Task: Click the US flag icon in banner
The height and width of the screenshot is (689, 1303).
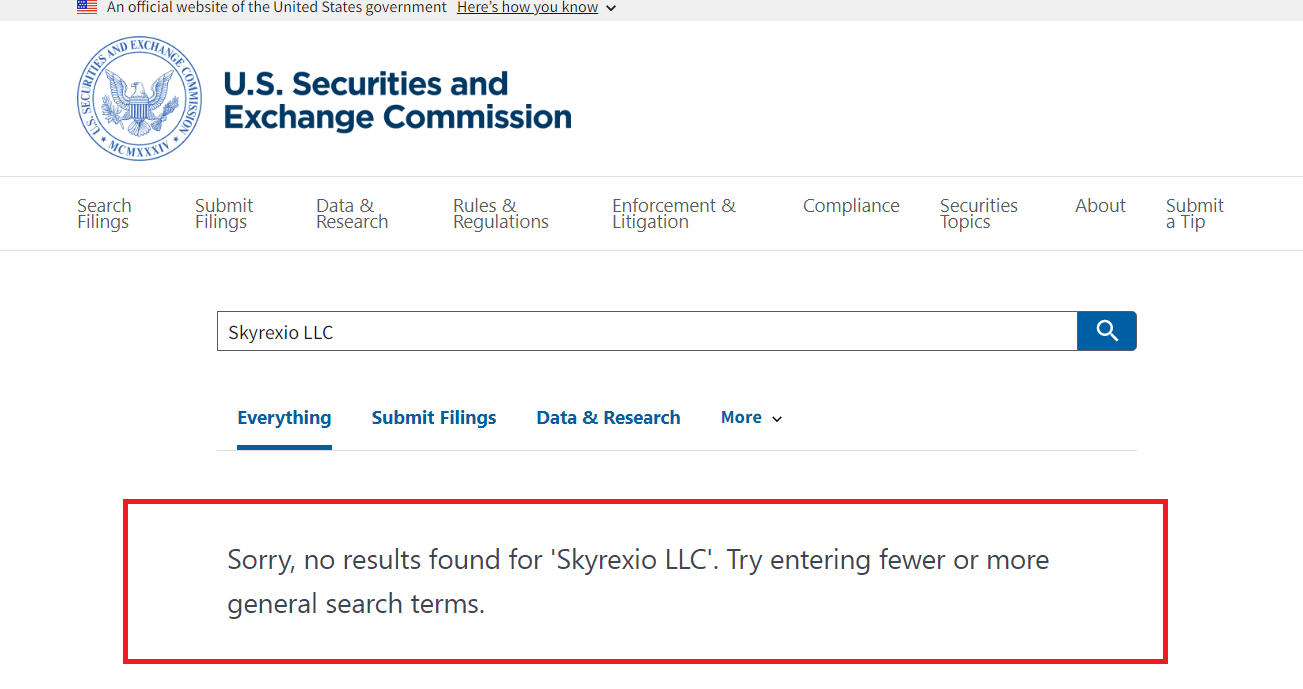Action: [x=87, y=7]
